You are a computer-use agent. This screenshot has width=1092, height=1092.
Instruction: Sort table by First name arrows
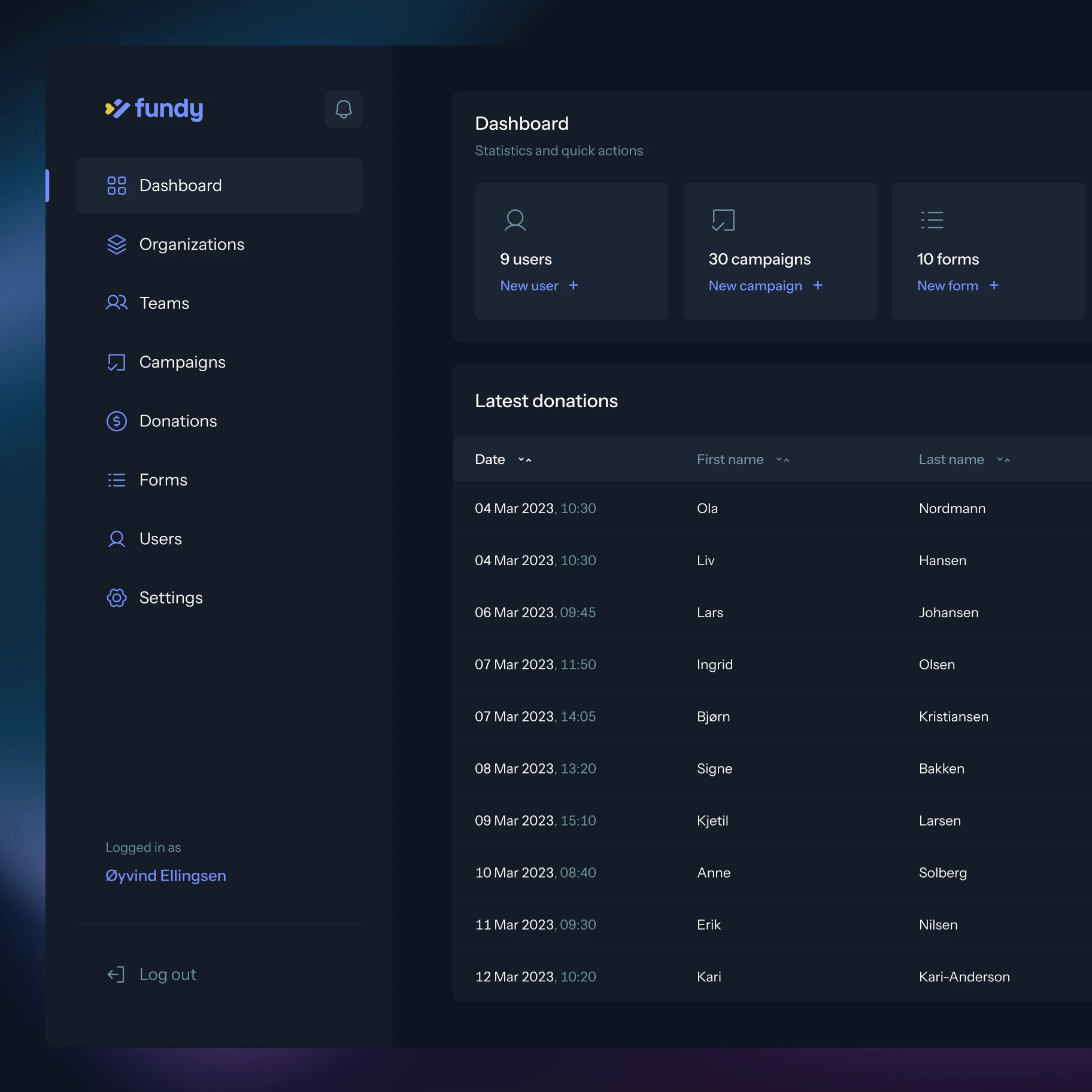pos(783,460)
